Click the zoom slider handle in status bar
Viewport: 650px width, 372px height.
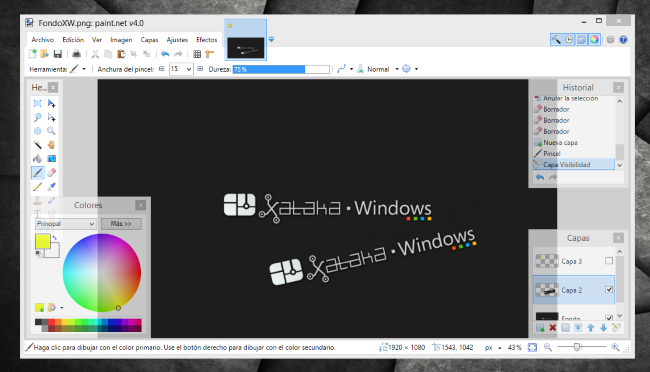[576, 347]
